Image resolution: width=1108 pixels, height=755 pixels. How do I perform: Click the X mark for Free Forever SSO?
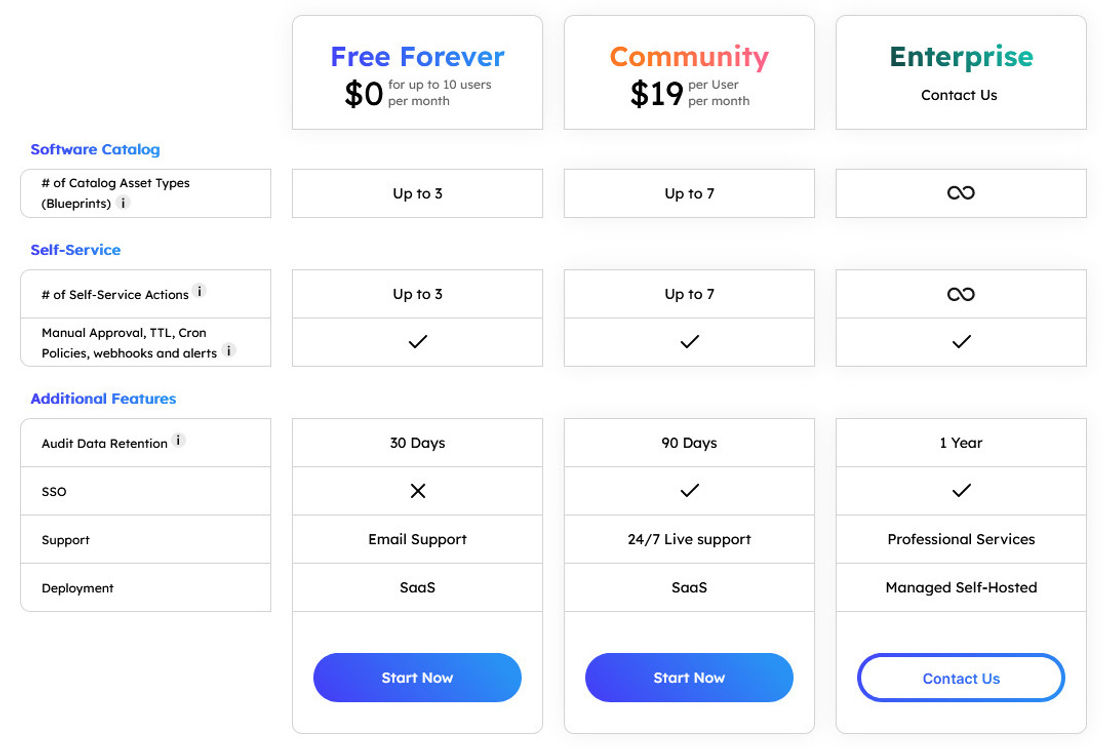pyautogui.click(x=417, y=491)
